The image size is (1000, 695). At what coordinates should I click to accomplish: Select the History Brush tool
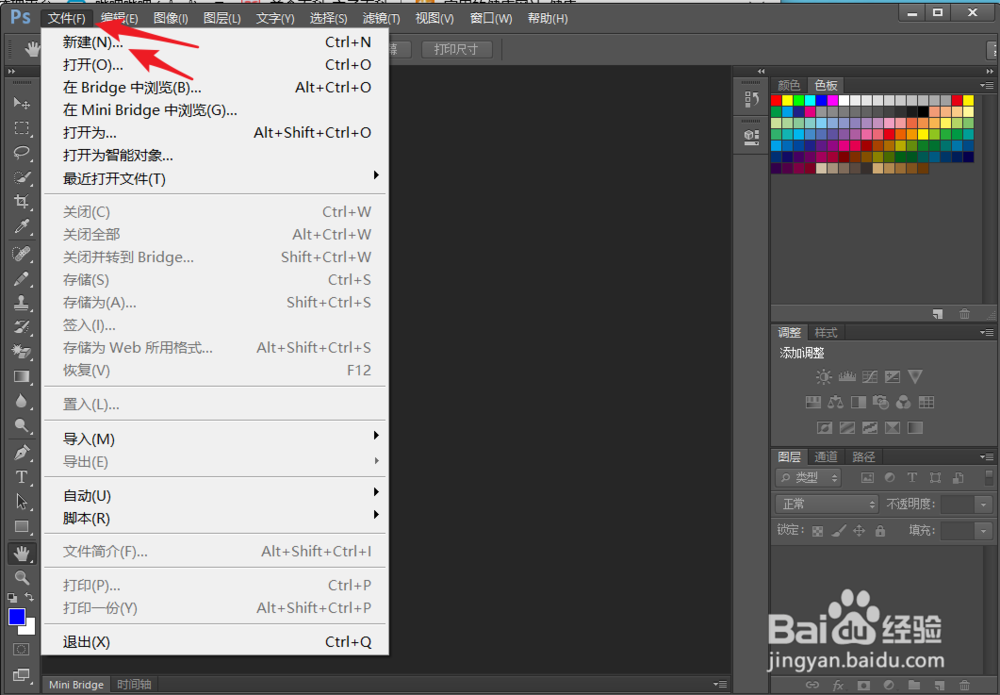(x=22, y=327)
